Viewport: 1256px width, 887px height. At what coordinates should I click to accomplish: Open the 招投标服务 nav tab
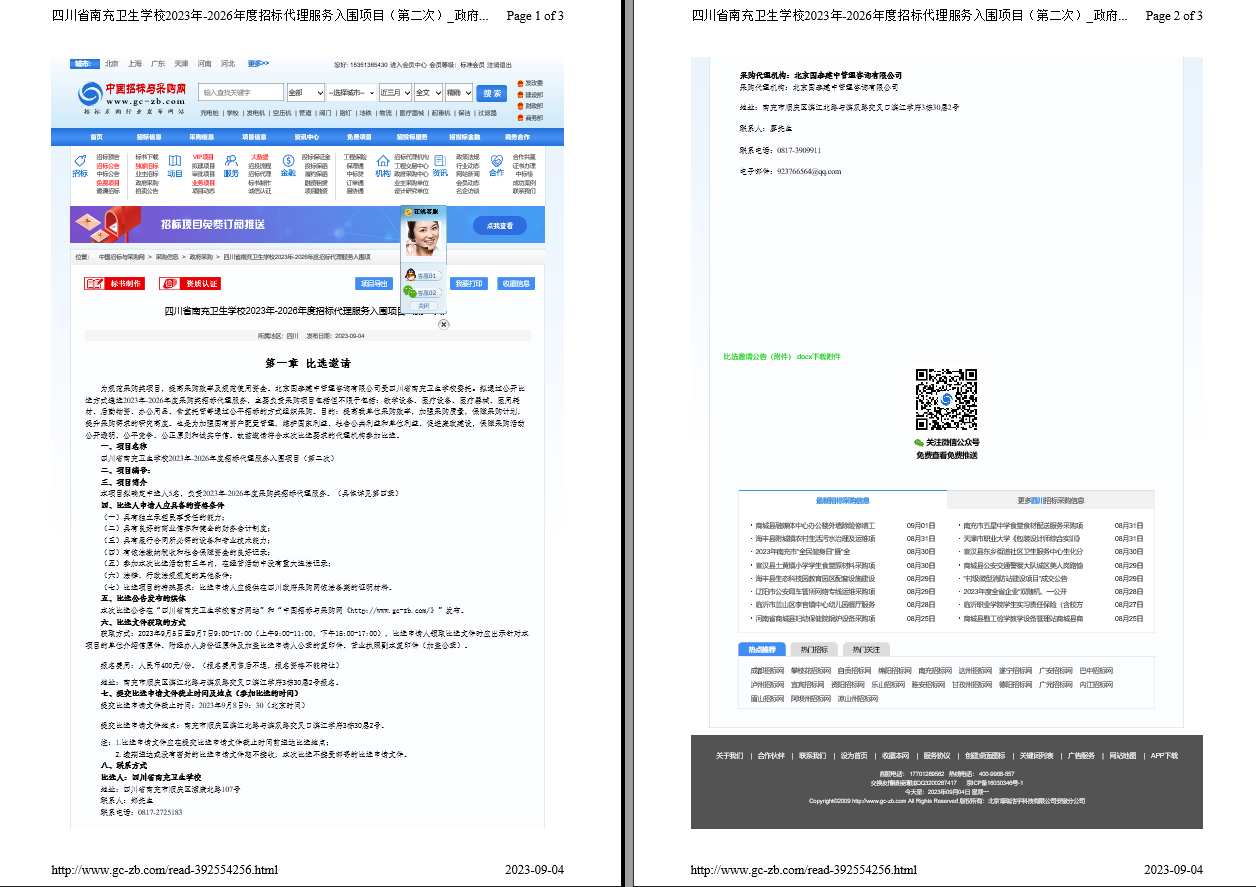412,137
